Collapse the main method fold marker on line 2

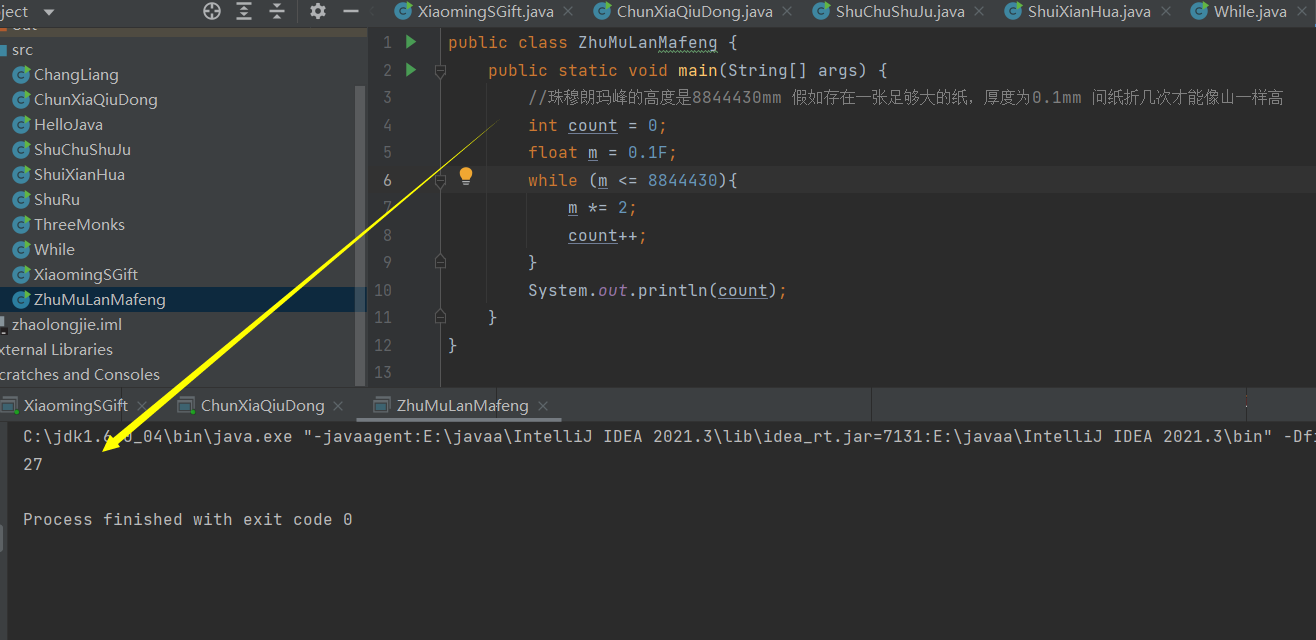pyautogui.click(x=440, y=71)
